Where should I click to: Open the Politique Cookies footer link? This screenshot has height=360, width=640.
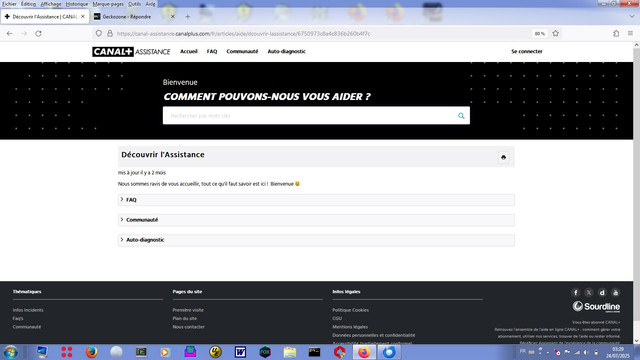click(x=350, y=310)
